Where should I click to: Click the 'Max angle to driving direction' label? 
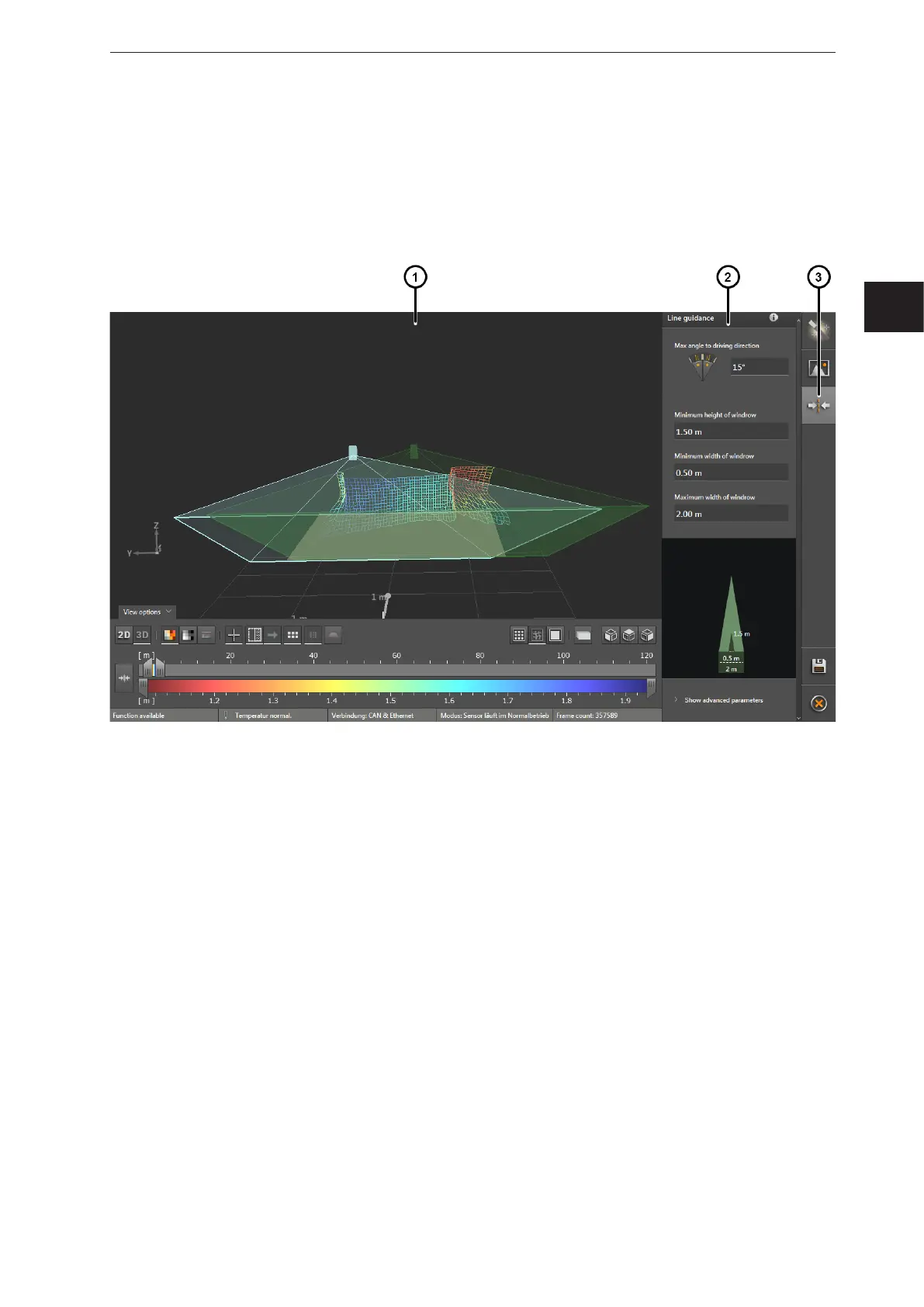tap(717, 345)
